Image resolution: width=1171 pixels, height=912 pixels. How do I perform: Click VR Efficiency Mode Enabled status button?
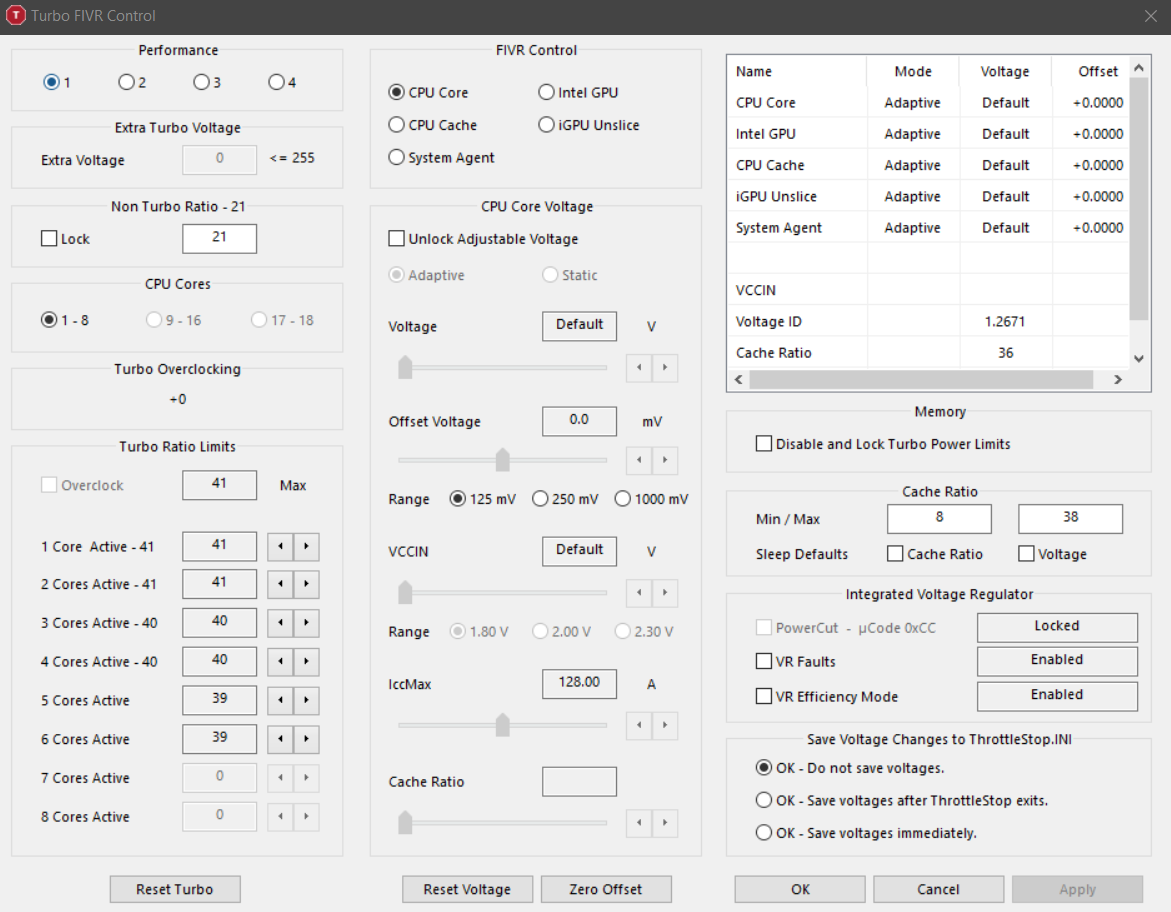[x=1057, y=695]
